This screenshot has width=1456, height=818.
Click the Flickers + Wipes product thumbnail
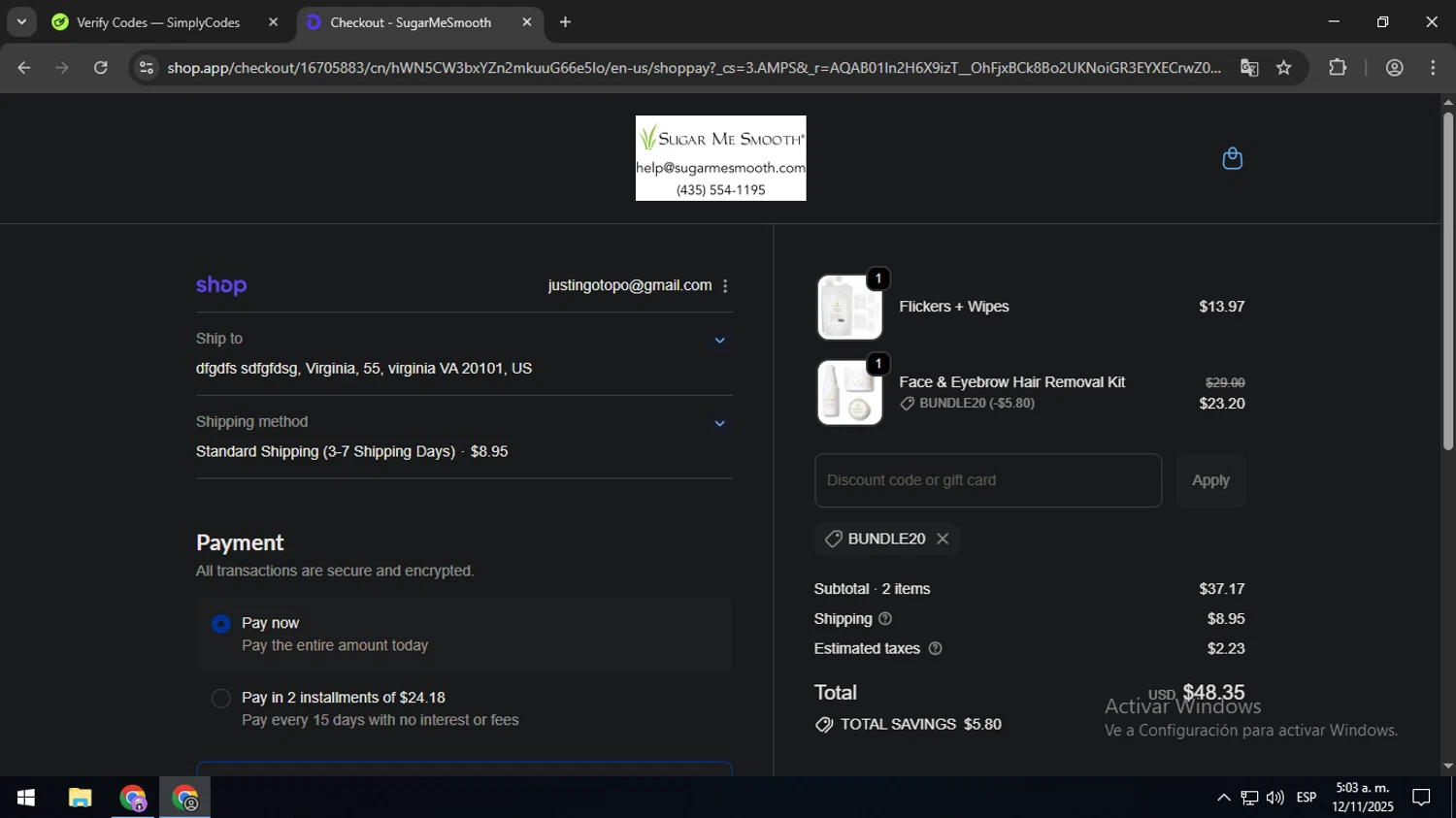point(849,308)
